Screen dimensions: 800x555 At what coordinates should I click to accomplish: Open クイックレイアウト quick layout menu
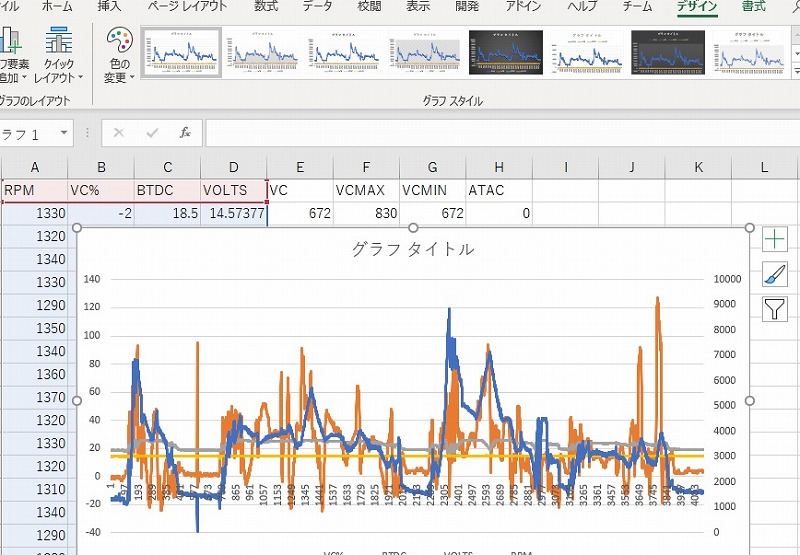[59, 54]
